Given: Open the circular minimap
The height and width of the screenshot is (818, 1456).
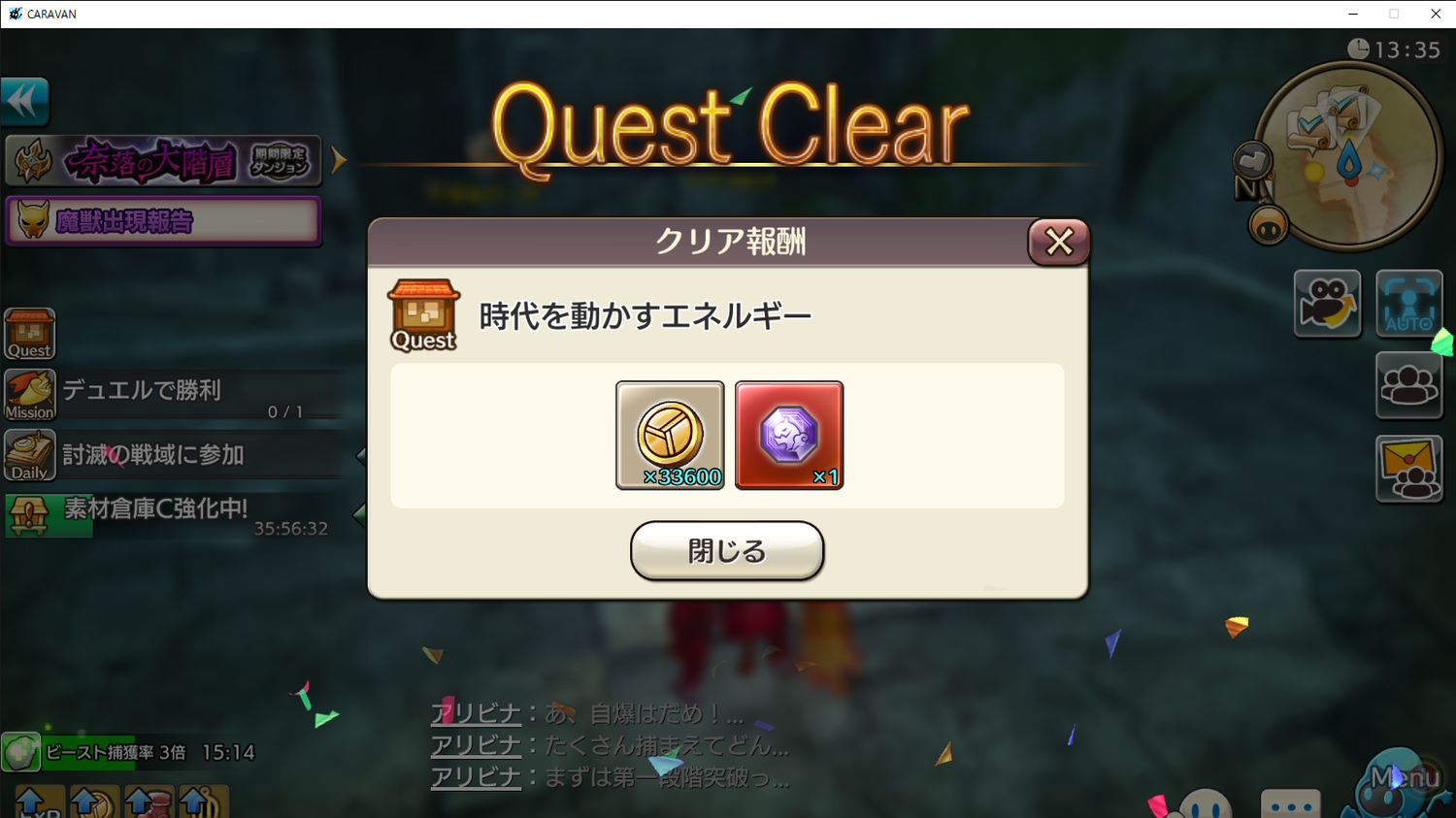Looking at the screenshot, I should click(x=1349, y=155).
